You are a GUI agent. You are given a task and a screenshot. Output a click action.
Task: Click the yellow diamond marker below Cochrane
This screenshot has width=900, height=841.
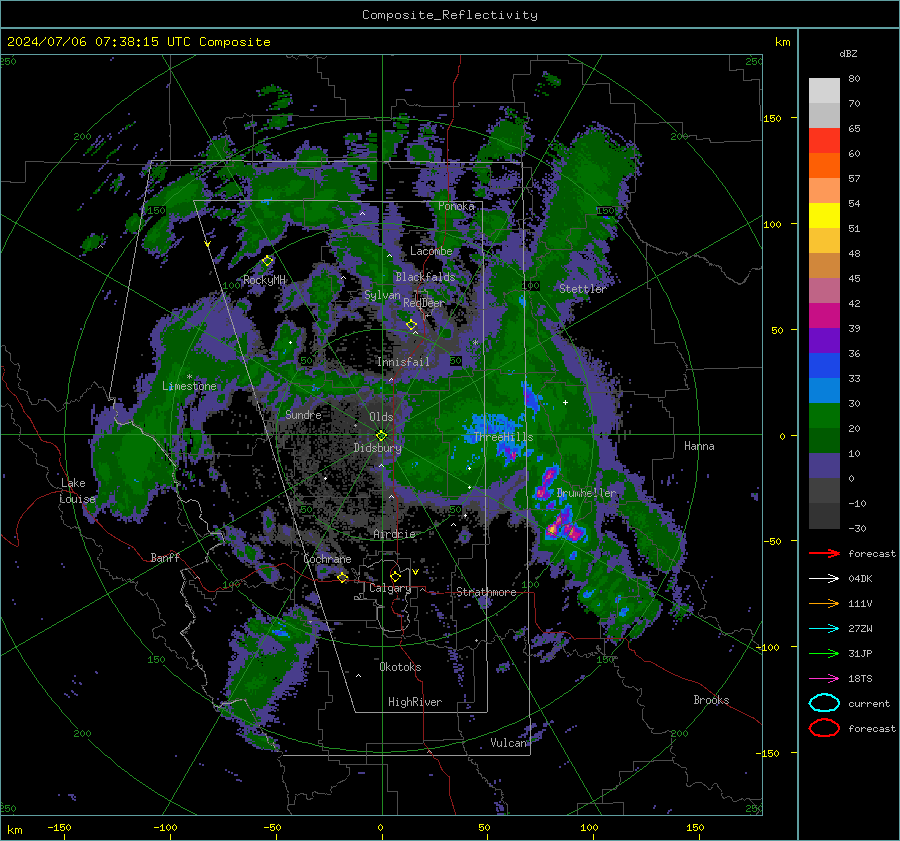343,577
